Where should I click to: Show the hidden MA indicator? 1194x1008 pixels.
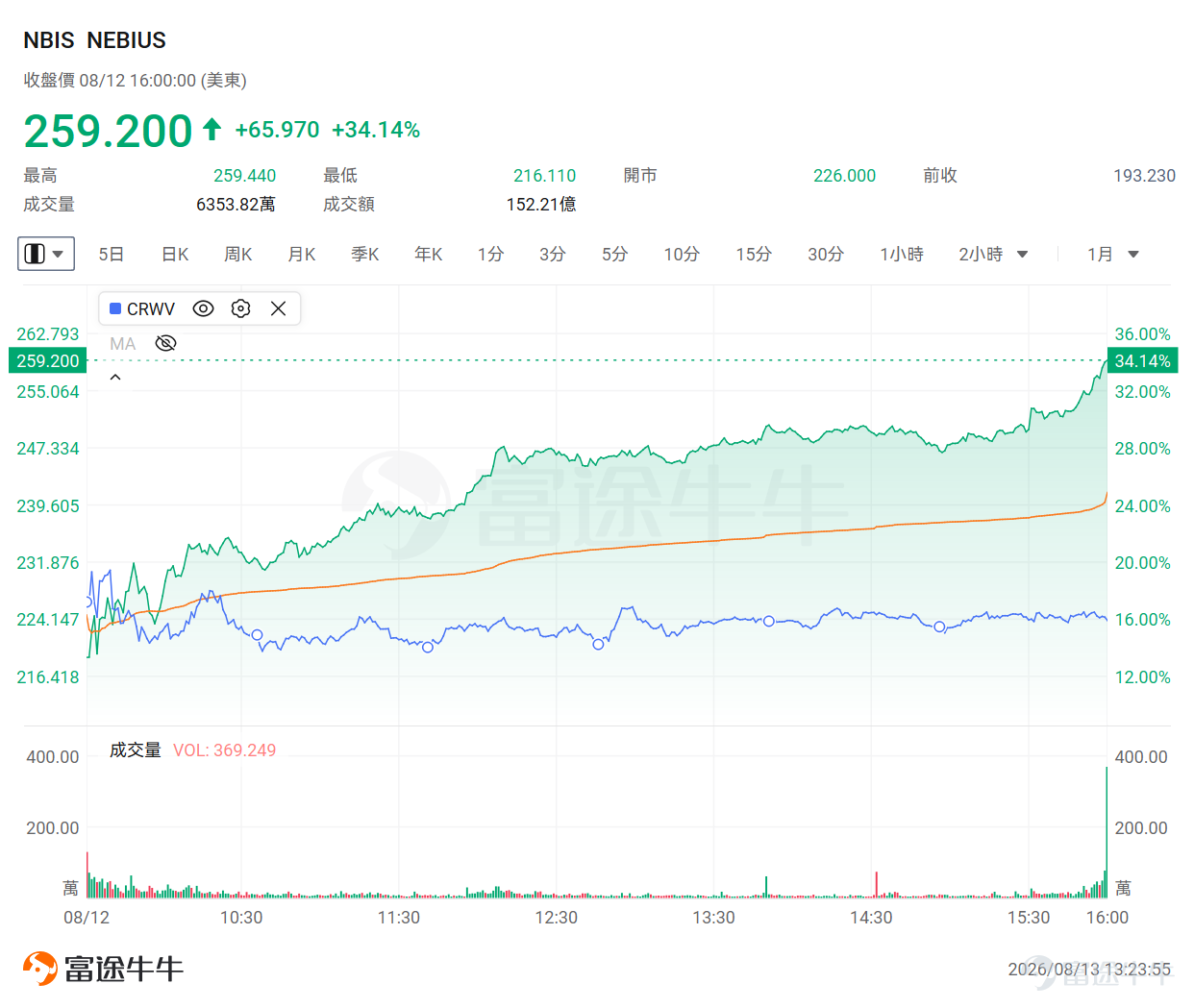pos(165,343)
